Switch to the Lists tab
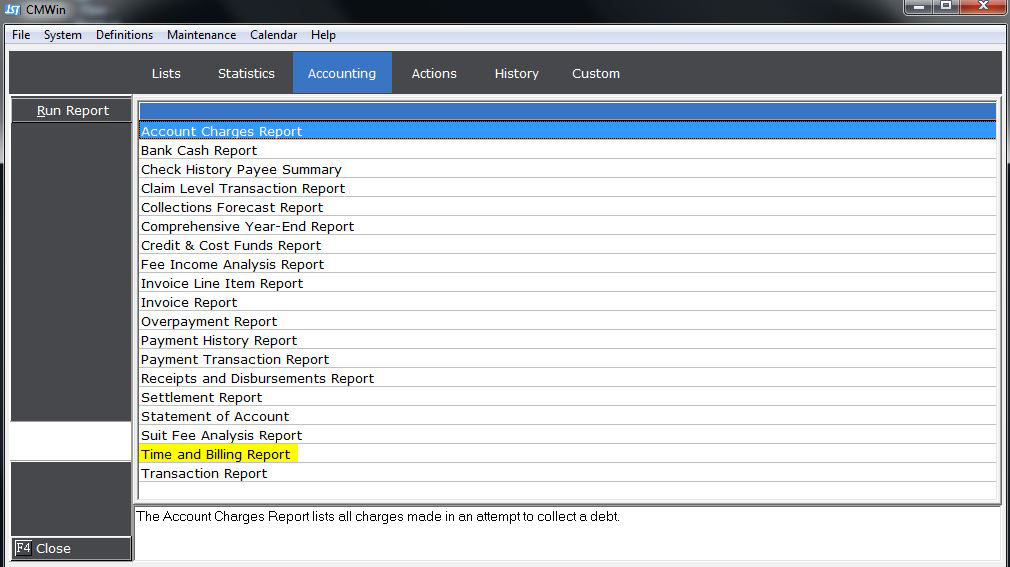Viewport: 1010px width, 567px height. [x=166, y=73]
